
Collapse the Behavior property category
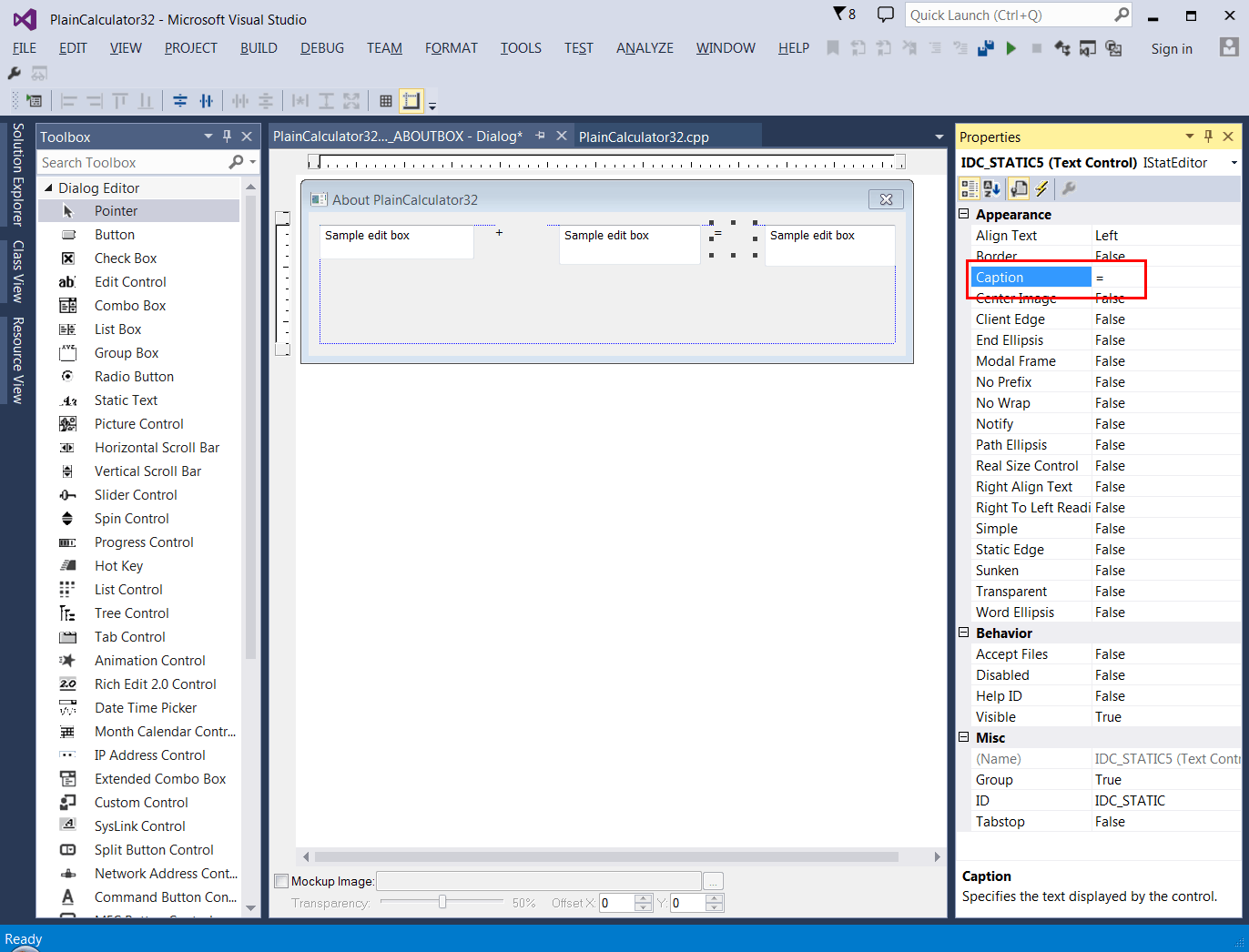pyautogui.click(x=964, y=633)
